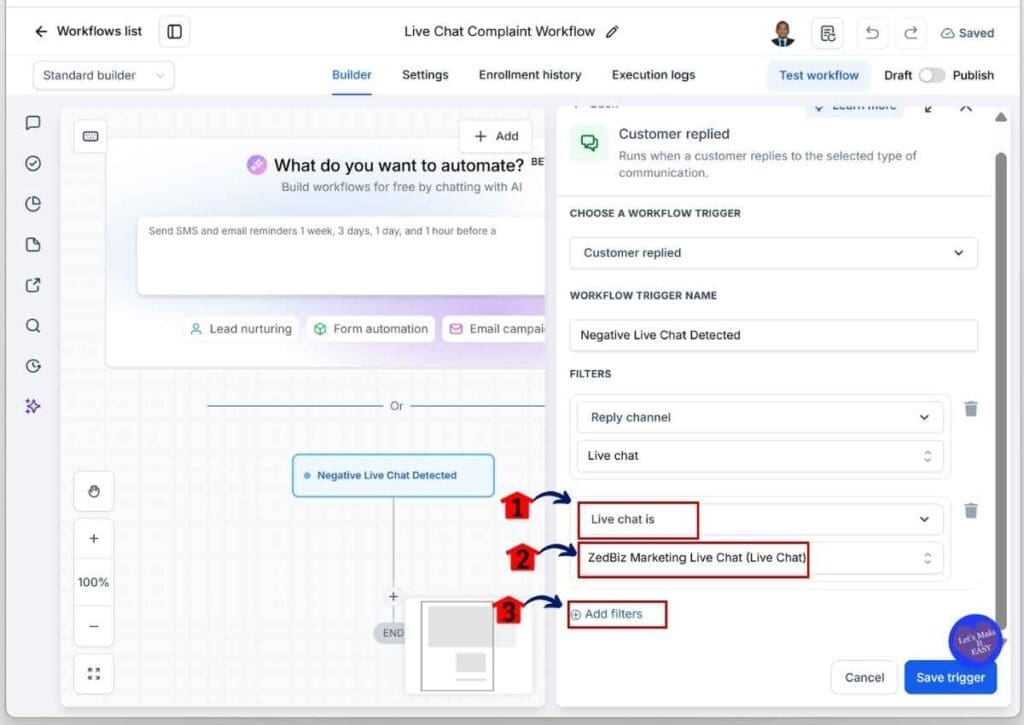
Task: Redo the last change
Action: [911, 33]
